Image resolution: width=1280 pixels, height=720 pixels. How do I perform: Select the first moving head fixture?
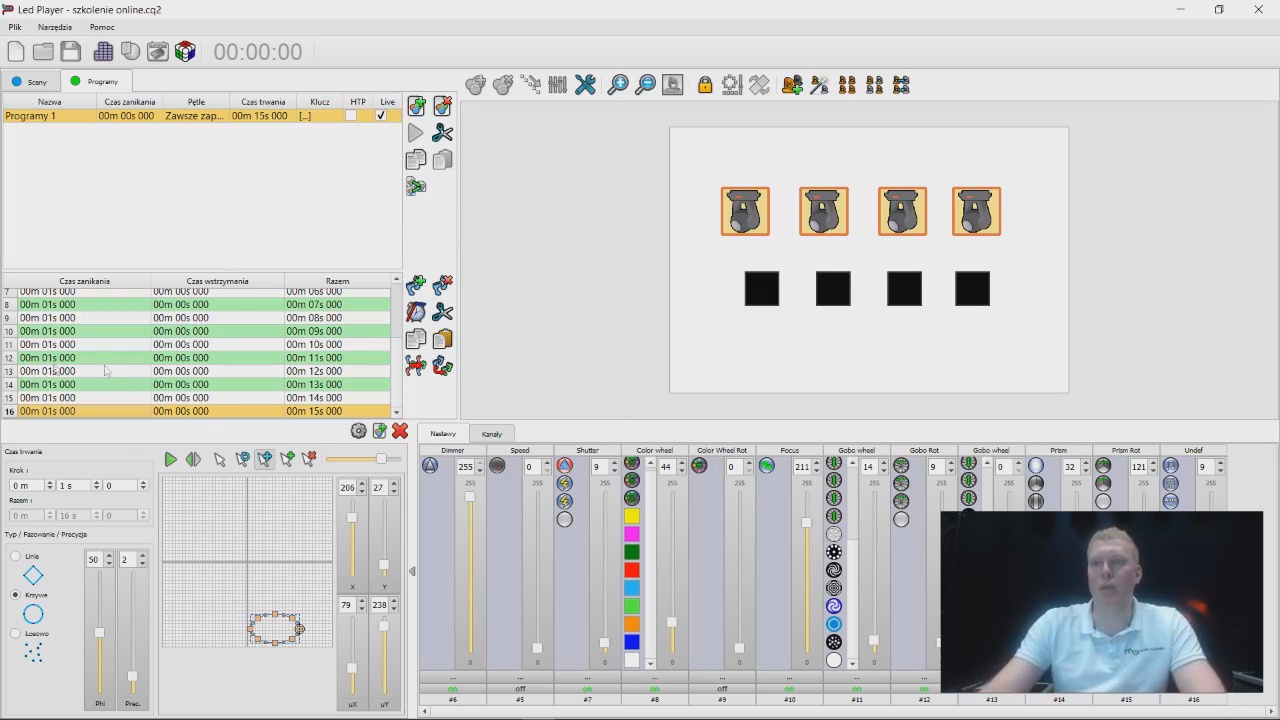[745, 212]
